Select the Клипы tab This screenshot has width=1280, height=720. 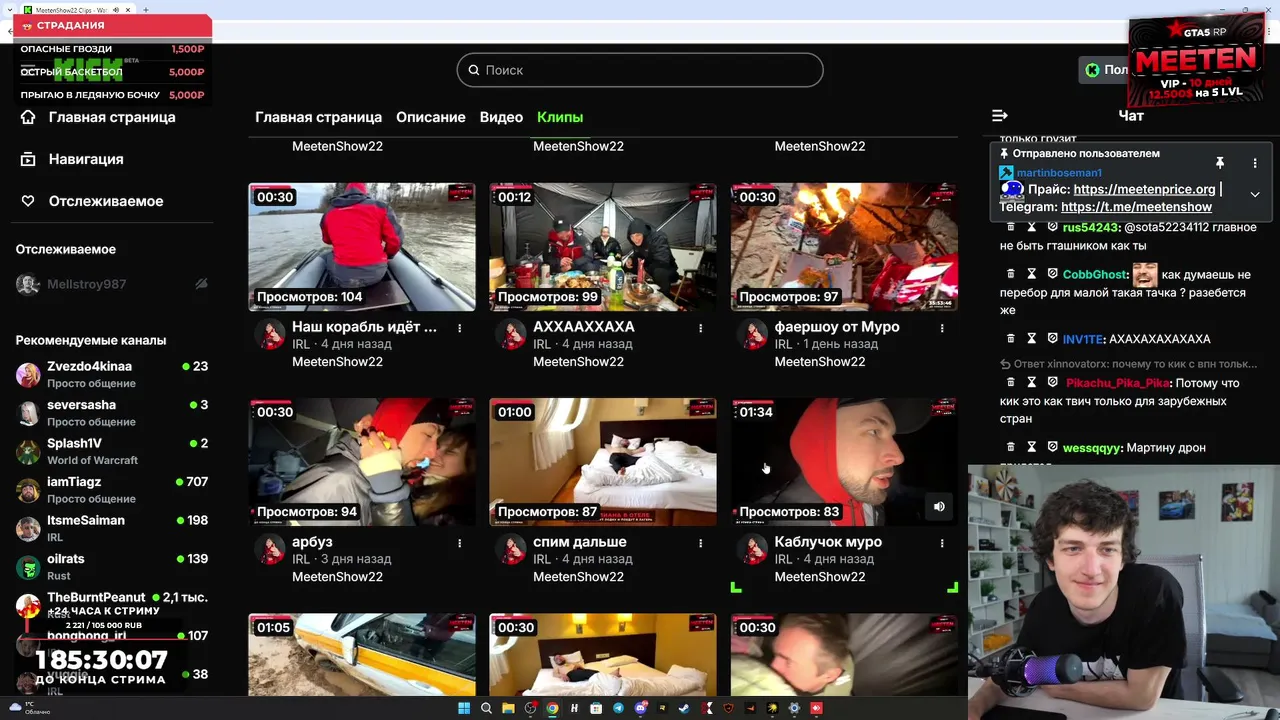[x=560, y=117]
